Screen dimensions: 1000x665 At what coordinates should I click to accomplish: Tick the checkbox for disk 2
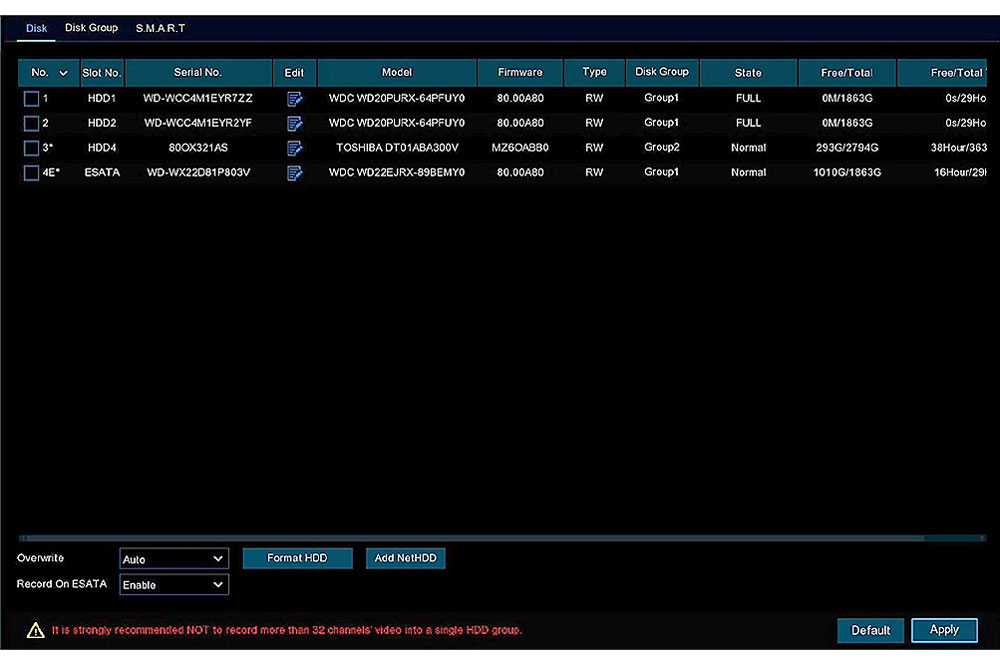pos(31,124)
